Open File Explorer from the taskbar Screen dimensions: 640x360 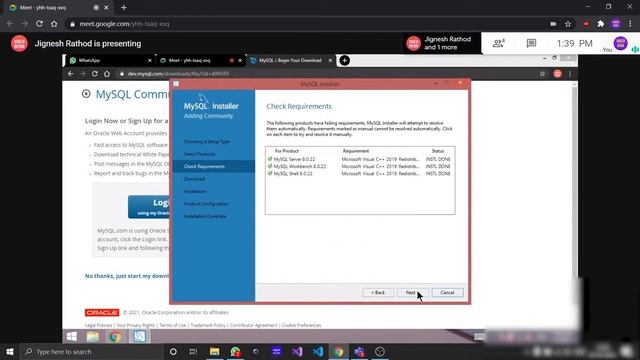(x=214, y=351)
